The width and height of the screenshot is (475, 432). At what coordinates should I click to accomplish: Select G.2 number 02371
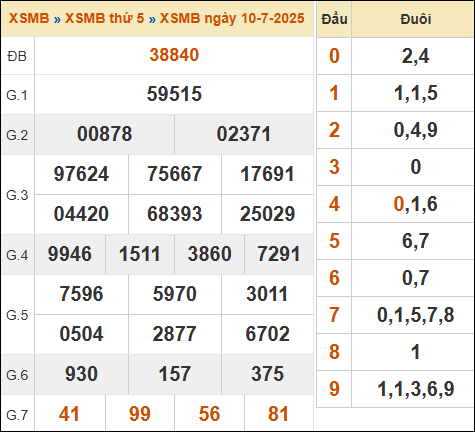point(244,134)
